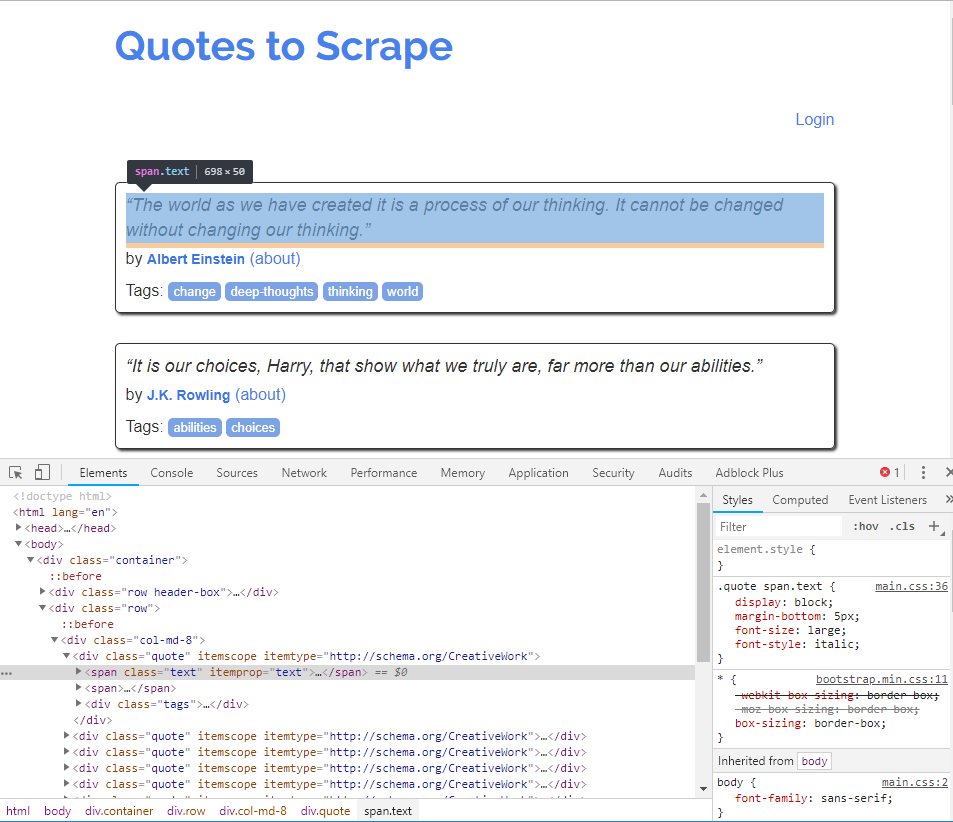The height and width of the screenshot is (822, 953).
Task: Toggle the :hov element state button
Action: click(865, 527)
